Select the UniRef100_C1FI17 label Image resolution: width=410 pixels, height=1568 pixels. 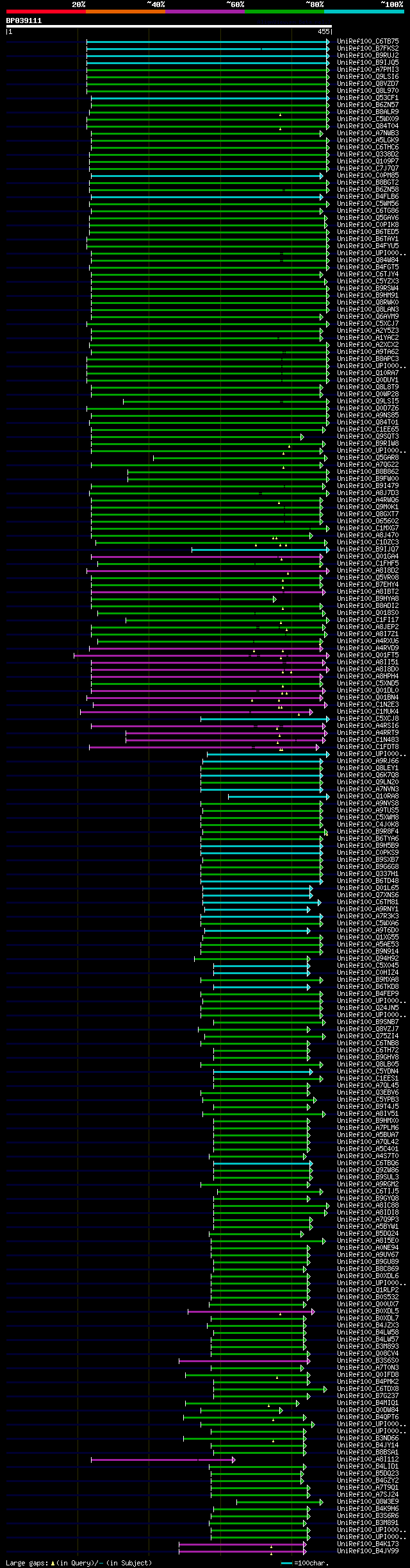(x=368, y=620)
